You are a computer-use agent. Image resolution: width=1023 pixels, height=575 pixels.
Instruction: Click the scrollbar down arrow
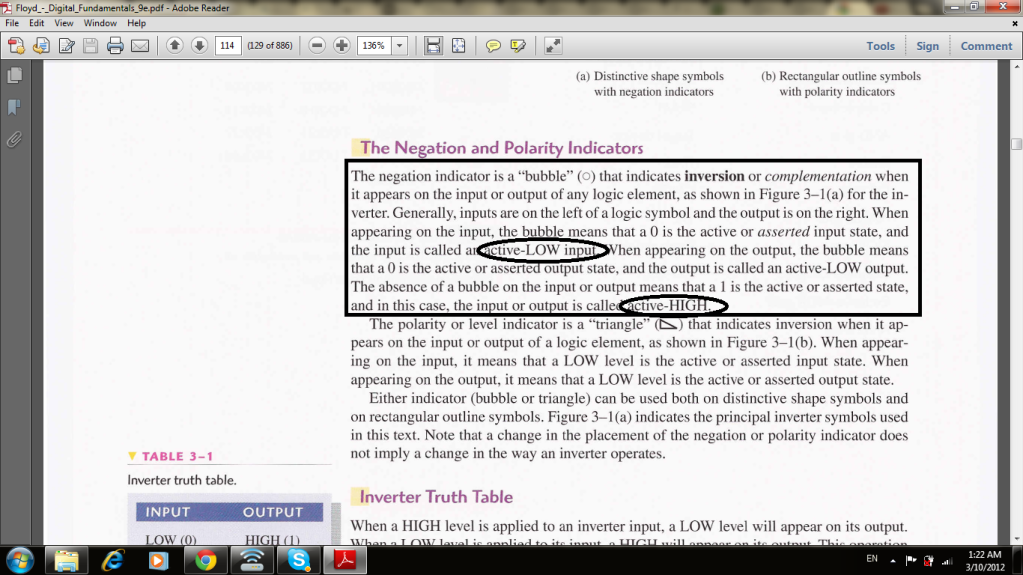(x=1016, y=539)
